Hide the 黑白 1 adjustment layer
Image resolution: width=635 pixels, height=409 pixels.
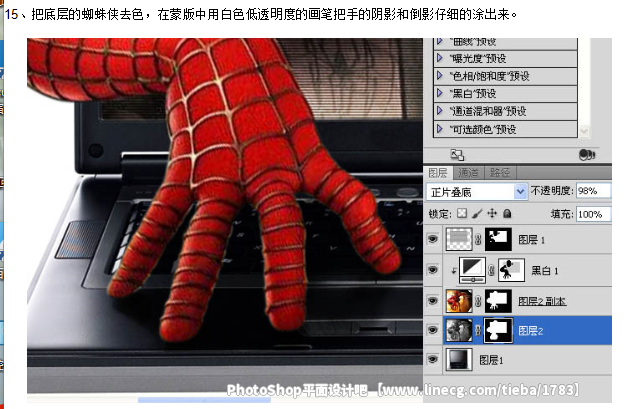(433, 270)
